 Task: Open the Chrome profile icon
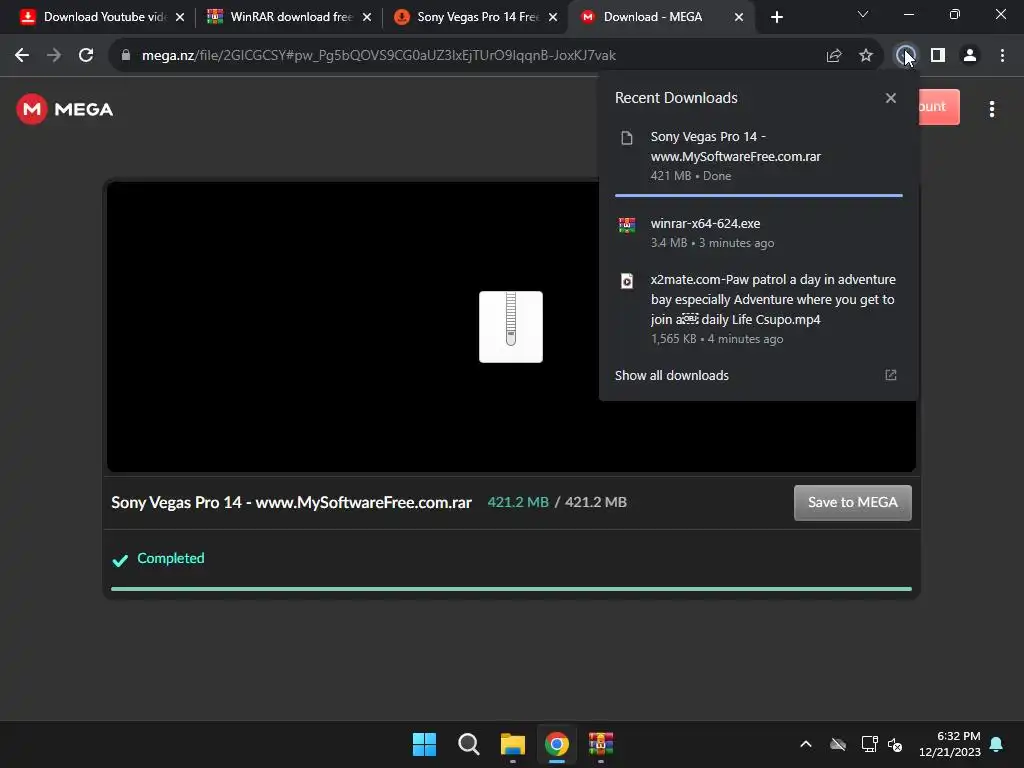pyautogui.click(x=970, y=56)
